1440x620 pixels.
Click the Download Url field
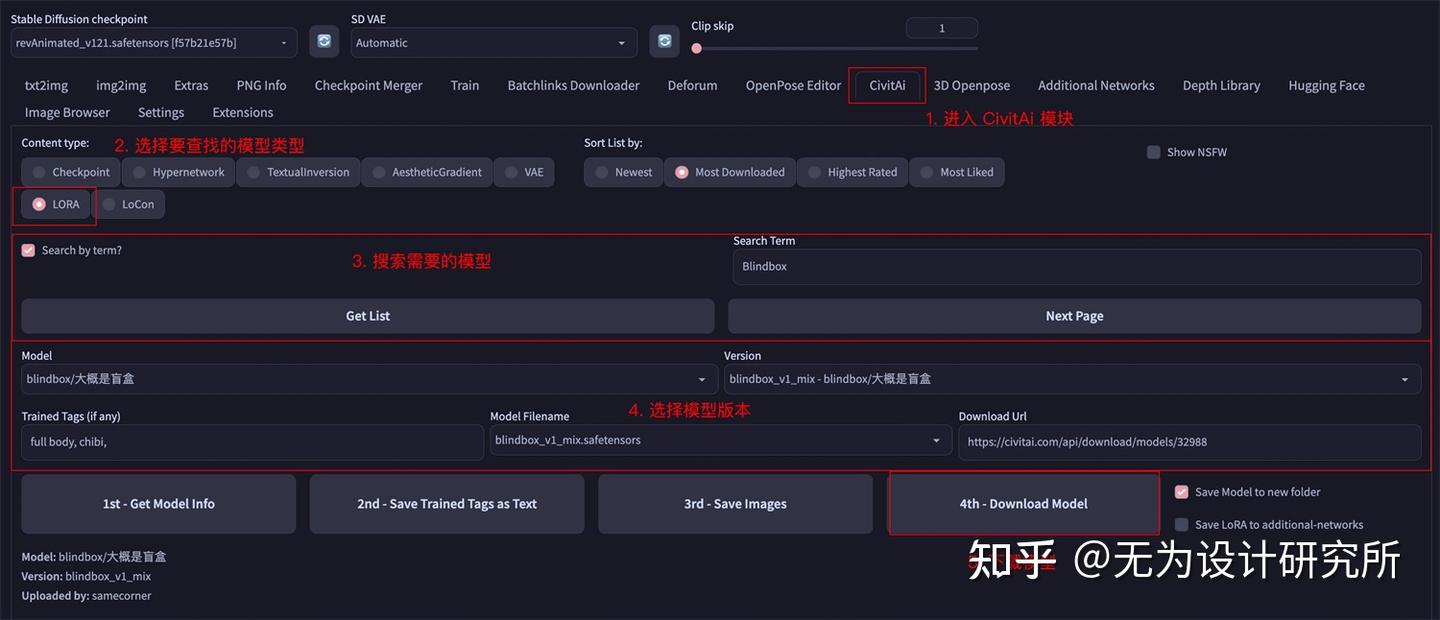tap(1189, 442)
